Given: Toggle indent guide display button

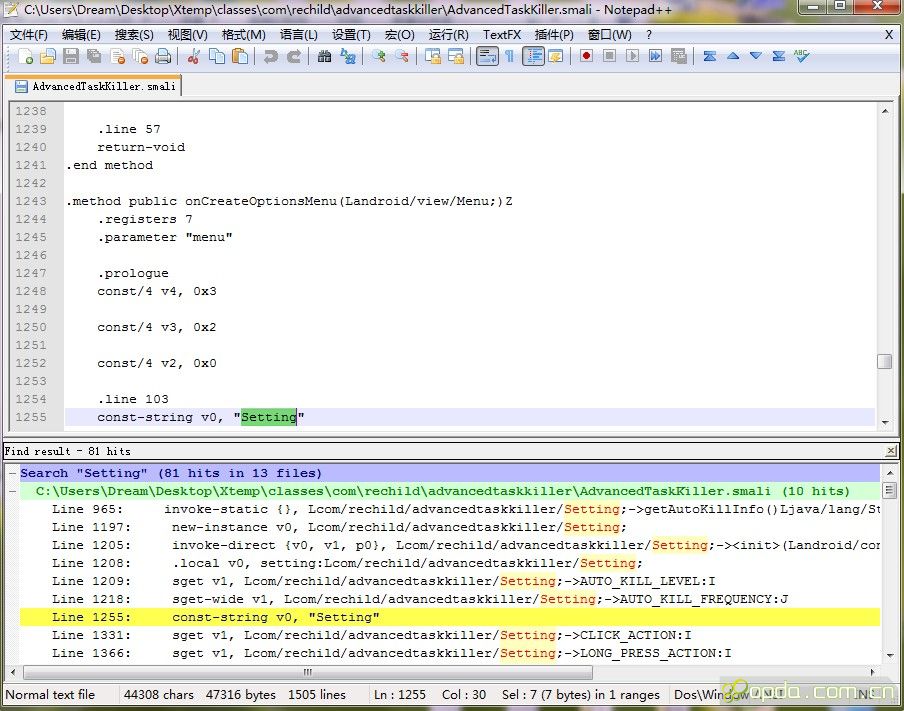Looking at the screenshot, I should tap(532, 57).
